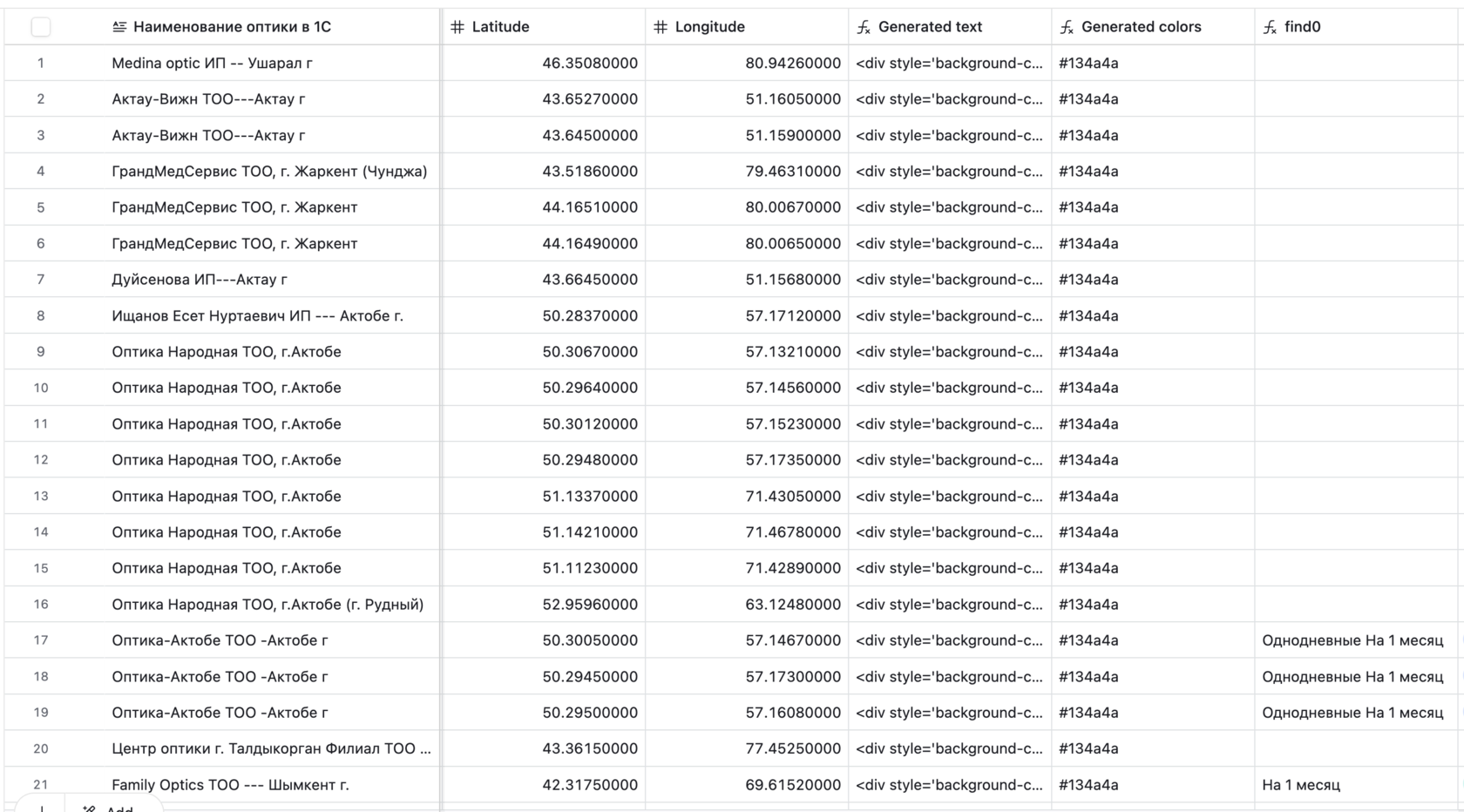Click row number 1 in the grid

pyautogui.click(x=41, y=63)
